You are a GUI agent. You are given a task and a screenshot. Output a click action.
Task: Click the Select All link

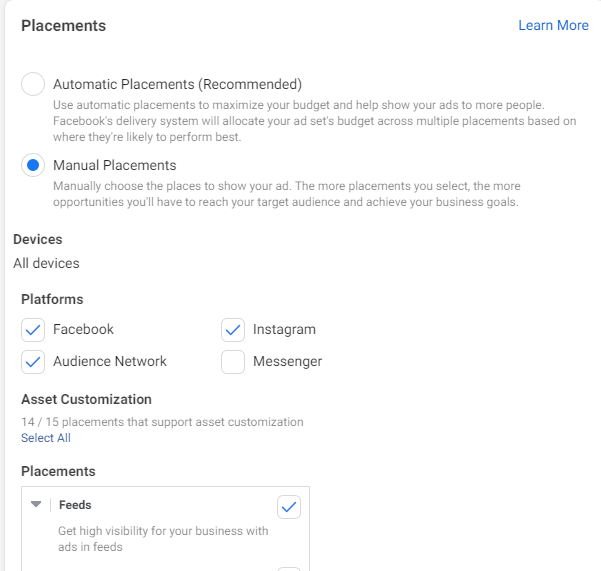(x=46, y=438)
